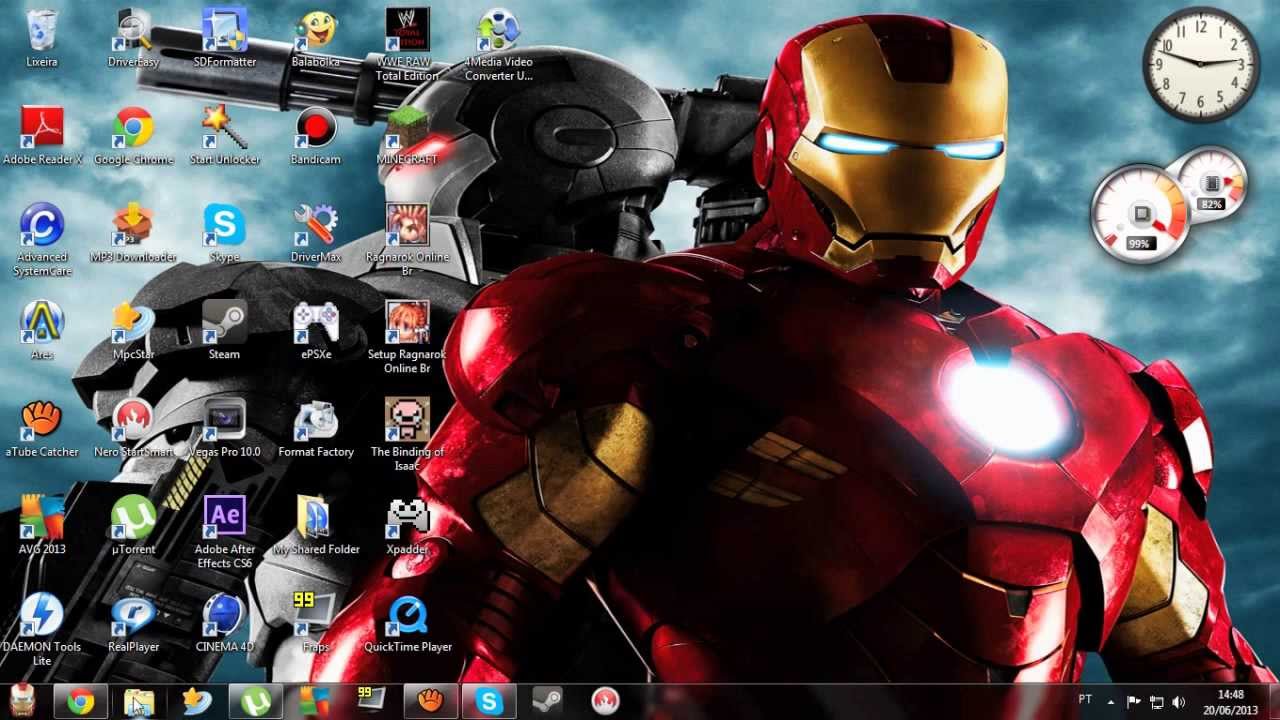Click the Ares desktop shortcut
Screen dimensions: 1280x720
point(42,331)
